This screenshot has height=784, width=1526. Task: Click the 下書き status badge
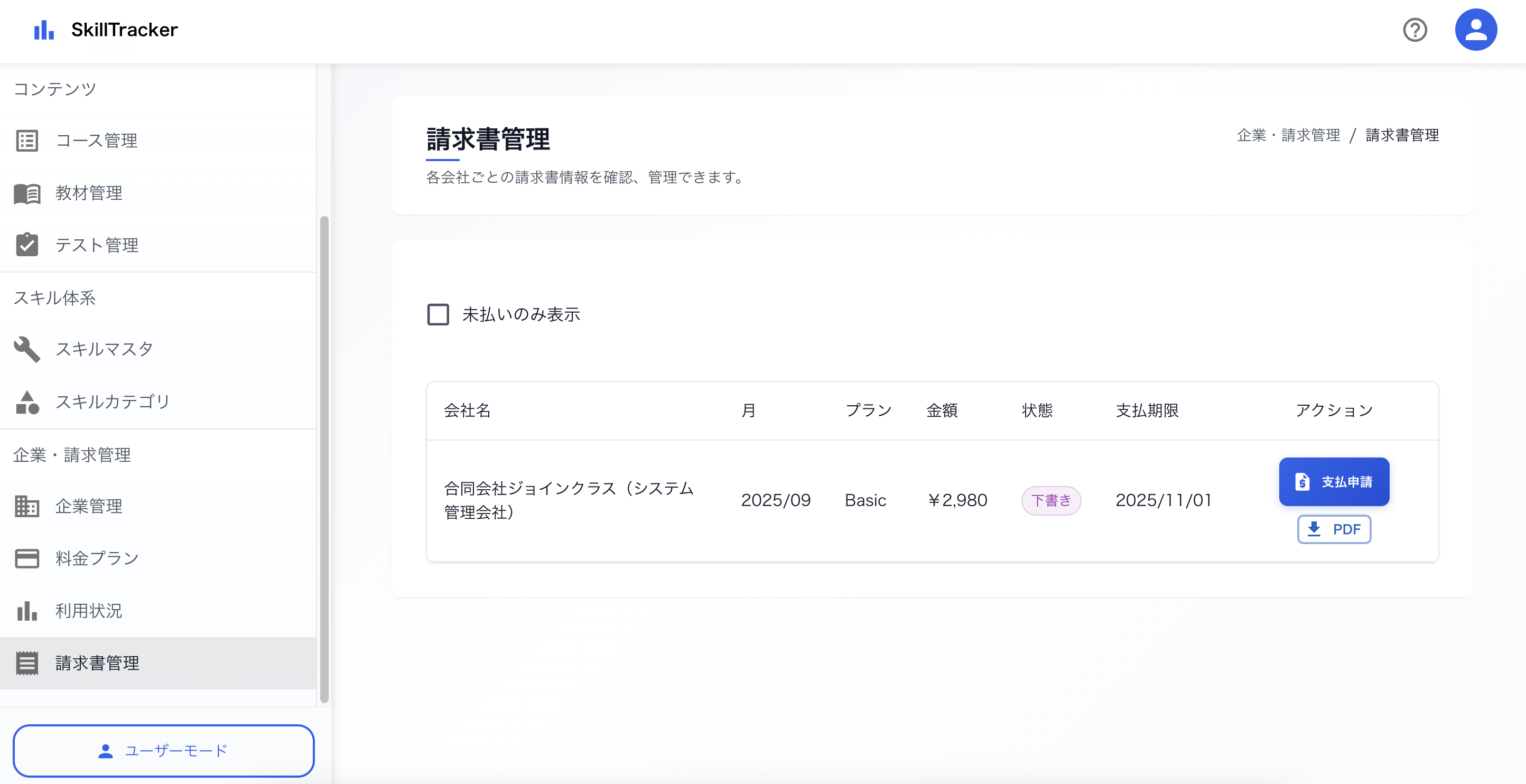pos(1052,500)
